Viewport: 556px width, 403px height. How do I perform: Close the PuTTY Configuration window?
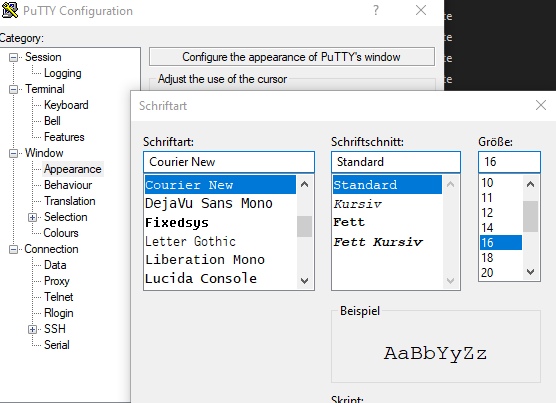tap(421, 10)
